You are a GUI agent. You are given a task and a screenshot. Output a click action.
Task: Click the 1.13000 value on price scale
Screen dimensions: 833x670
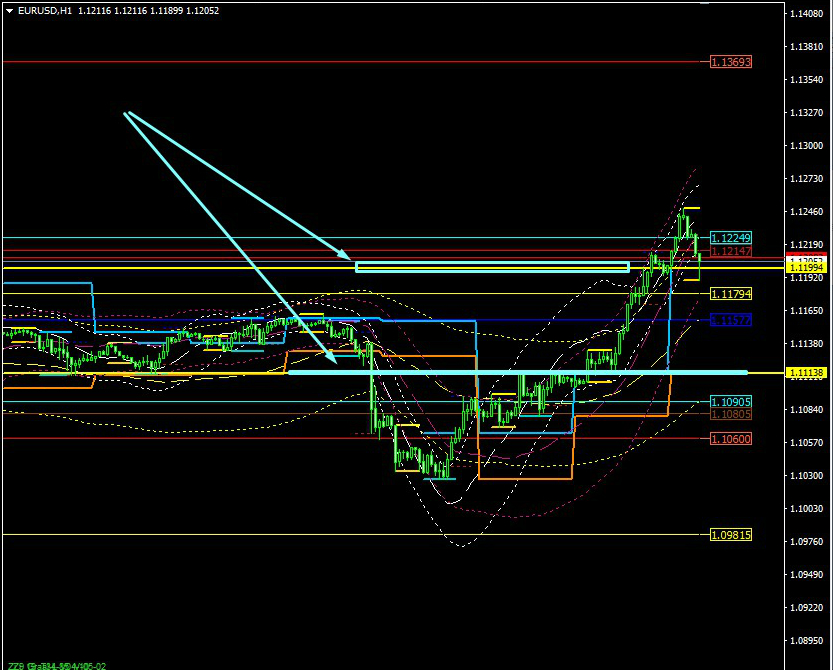point(806,146)
